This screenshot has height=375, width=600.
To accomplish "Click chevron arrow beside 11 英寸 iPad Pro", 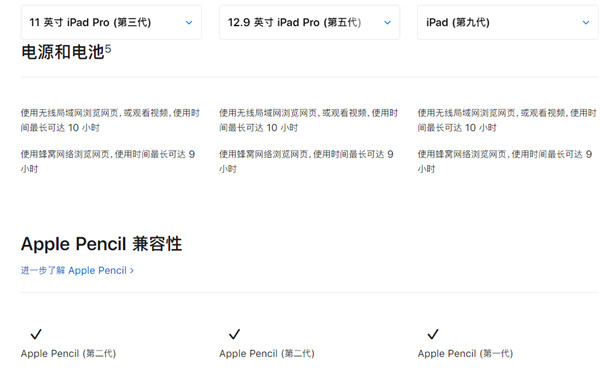I will 189,23.
